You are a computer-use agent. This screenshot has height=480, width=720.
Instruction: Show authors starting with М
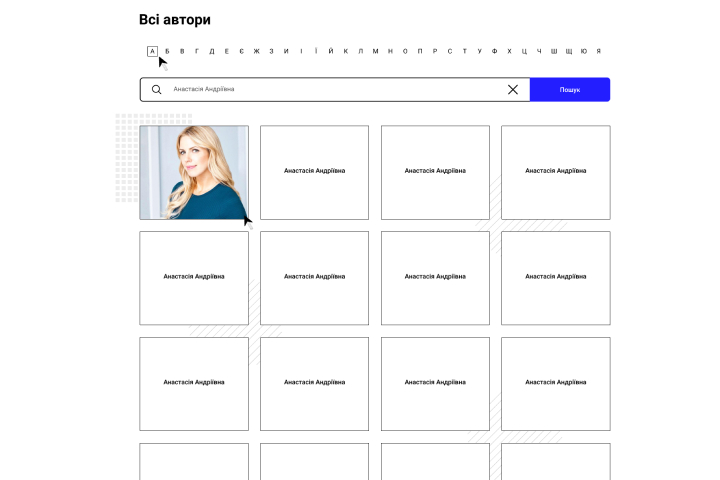(x=376, y=51)
